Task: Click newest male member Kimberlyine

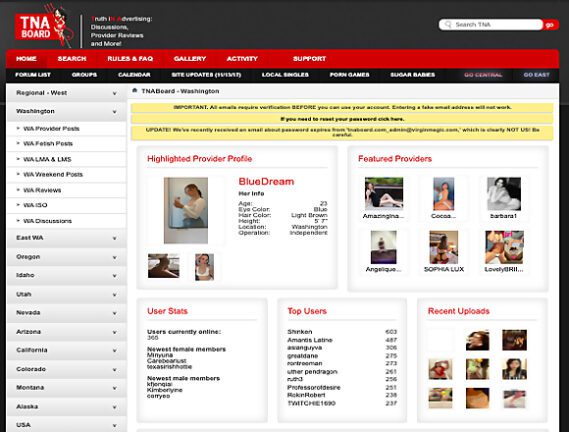Action: (x=165, y=390)
